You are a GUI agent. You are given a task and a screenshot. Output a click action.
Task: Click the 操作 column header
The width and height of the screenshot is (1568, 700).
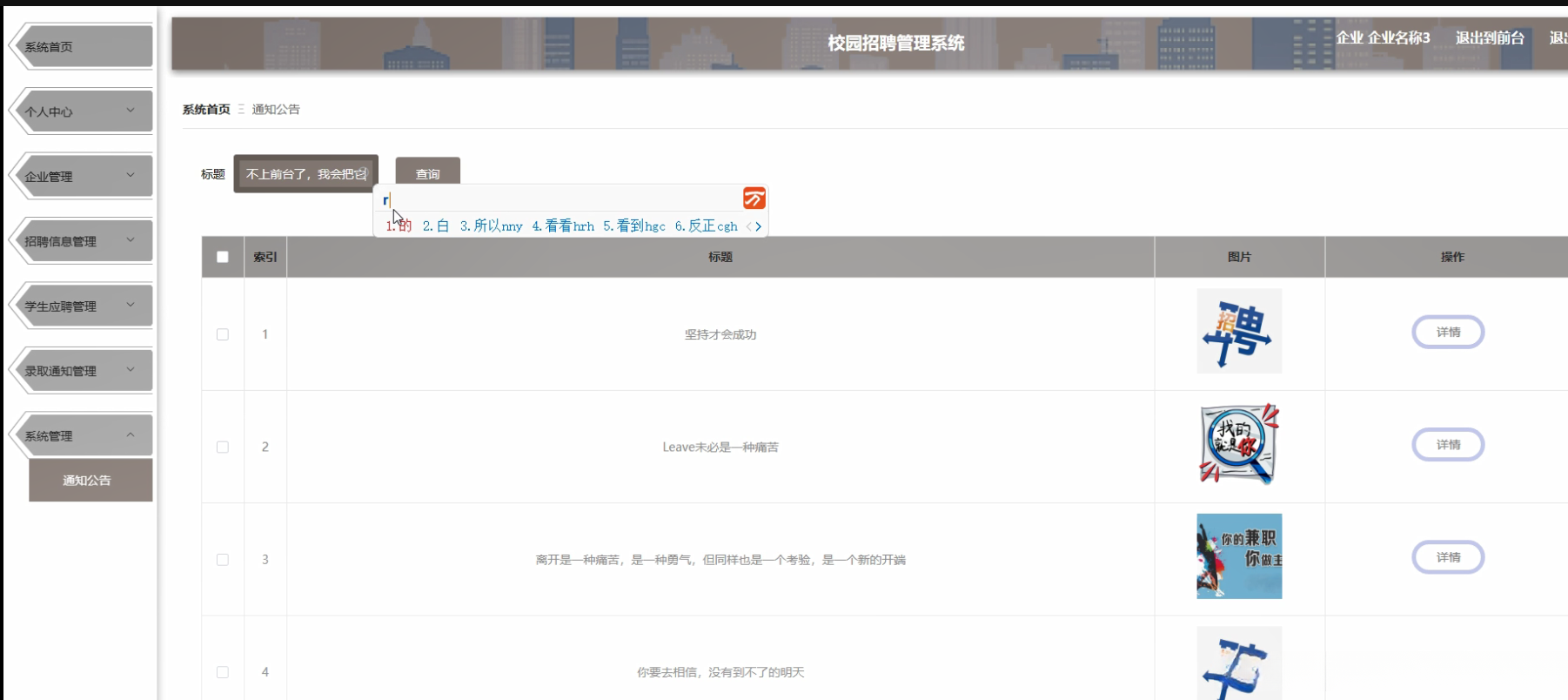coord(1452,257)
